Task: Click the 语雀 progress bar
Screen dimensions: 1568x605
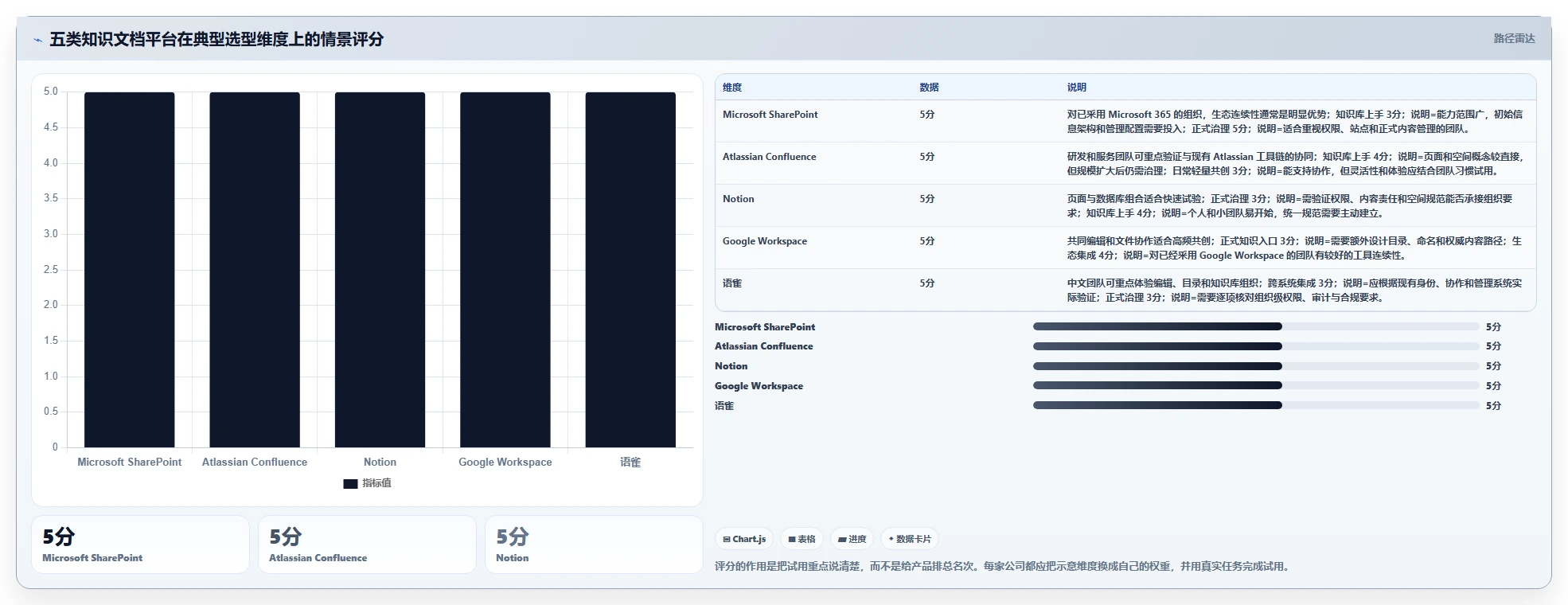Action: (1256, 405)
